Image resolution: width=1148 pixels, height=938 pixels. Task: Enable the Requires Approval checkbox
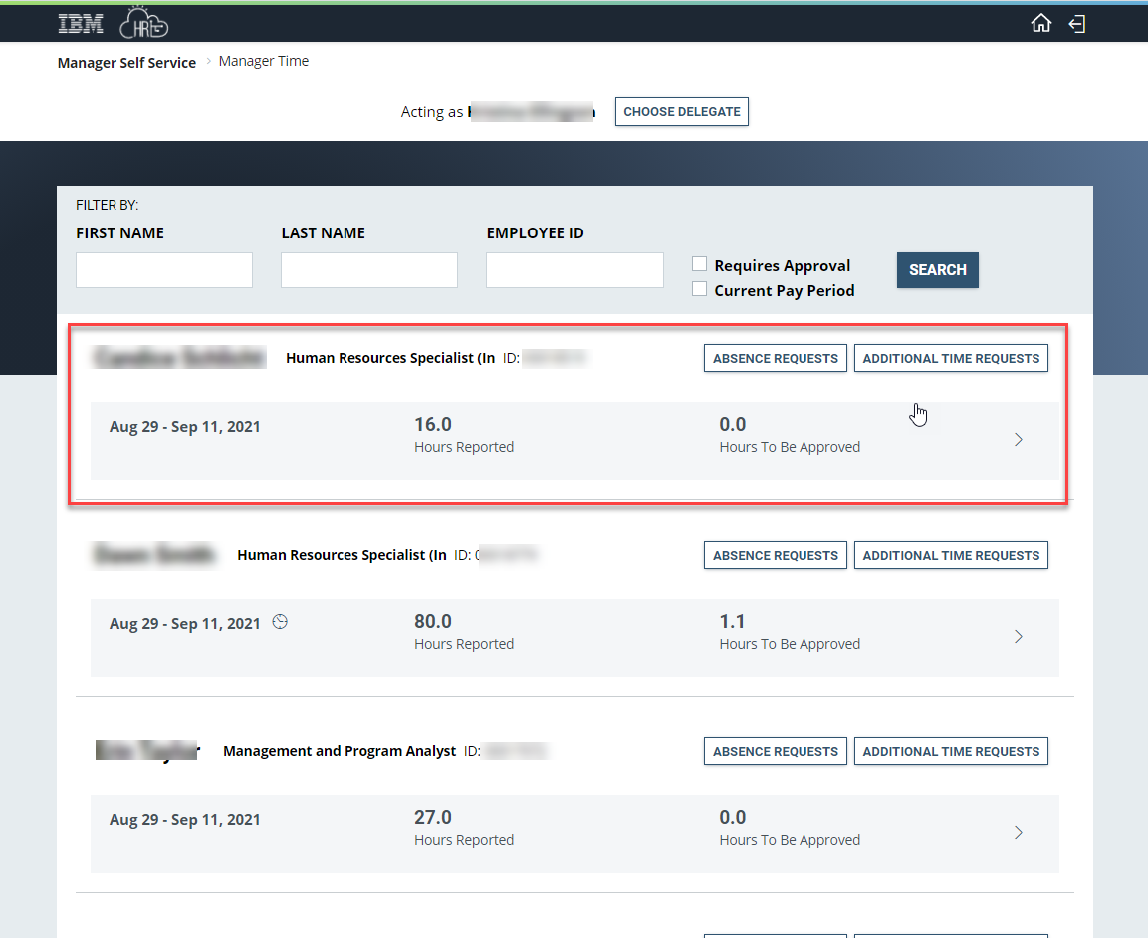tap(699, 263)
